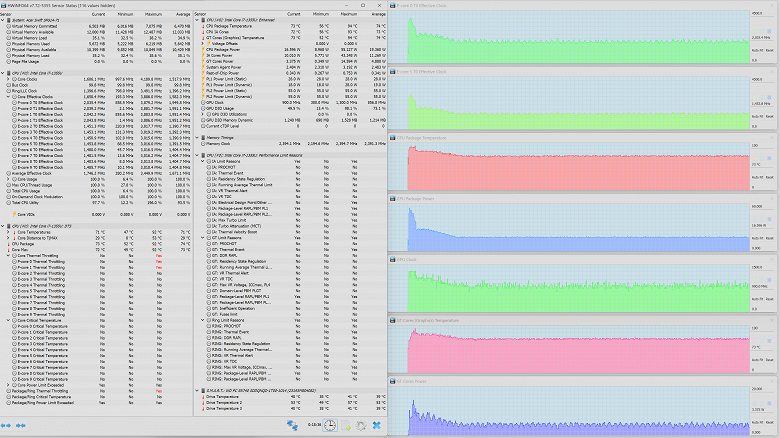
Task: Expand the Core Clocks row
Action: (x=8, y=79)
